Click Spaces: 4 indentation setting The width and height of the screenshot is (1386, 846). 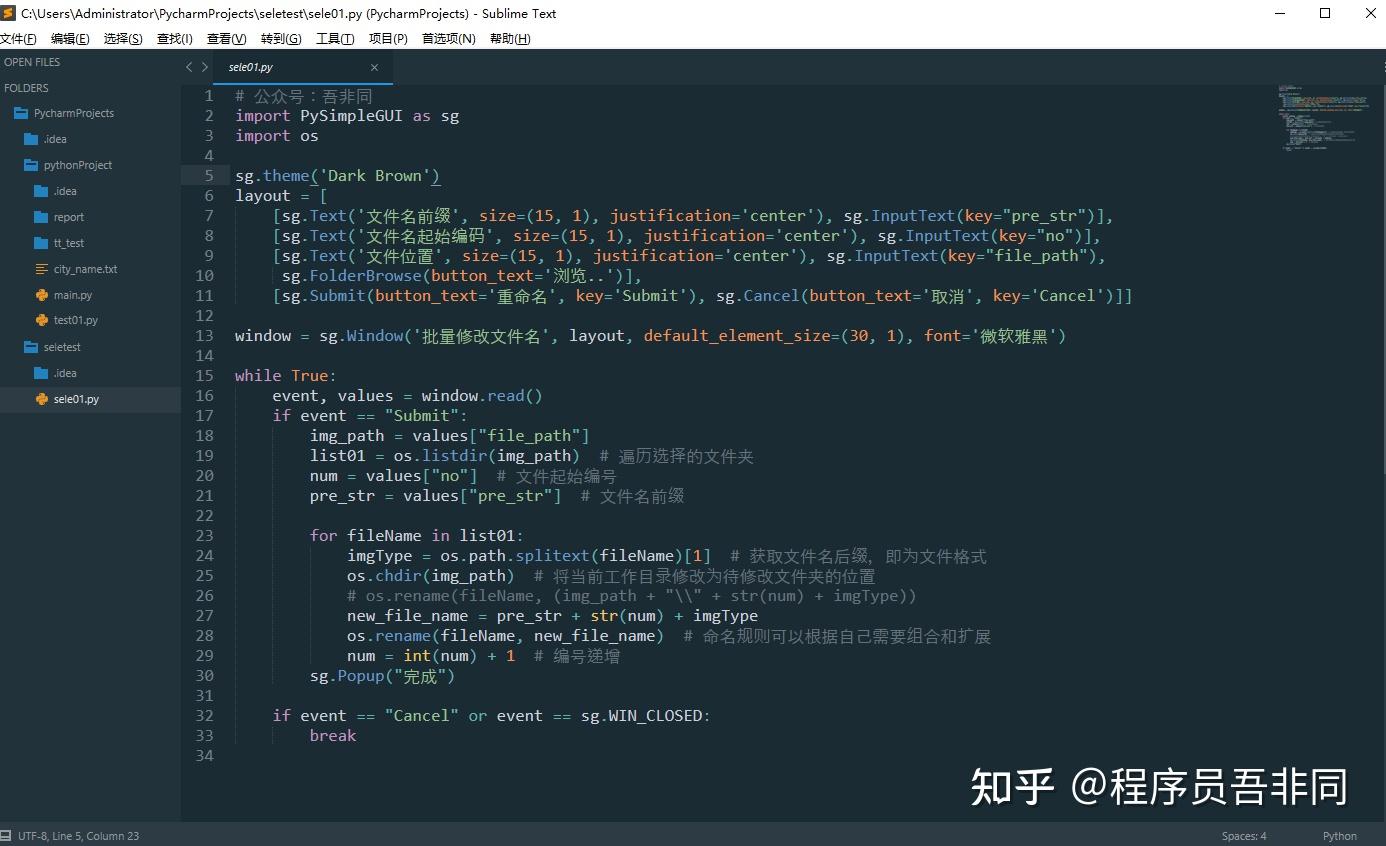coord(1243,835)
